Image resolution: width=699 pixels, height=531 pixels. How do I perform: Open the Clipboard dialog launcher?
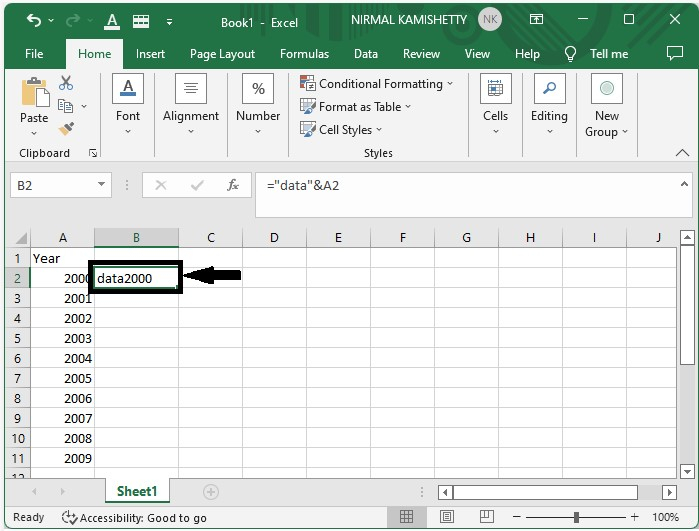point(93,153)
